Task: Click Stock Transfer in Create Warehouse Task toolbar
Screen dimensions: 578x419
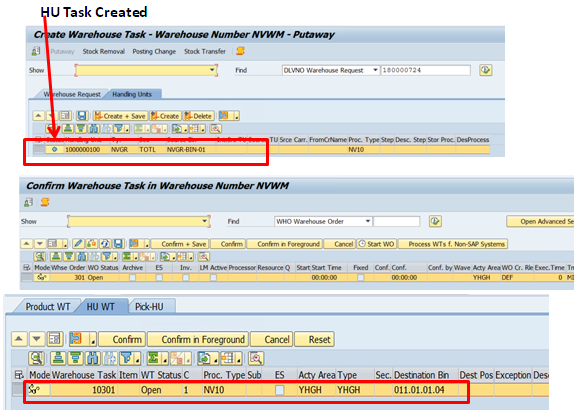Action: [x=205, y=52]
